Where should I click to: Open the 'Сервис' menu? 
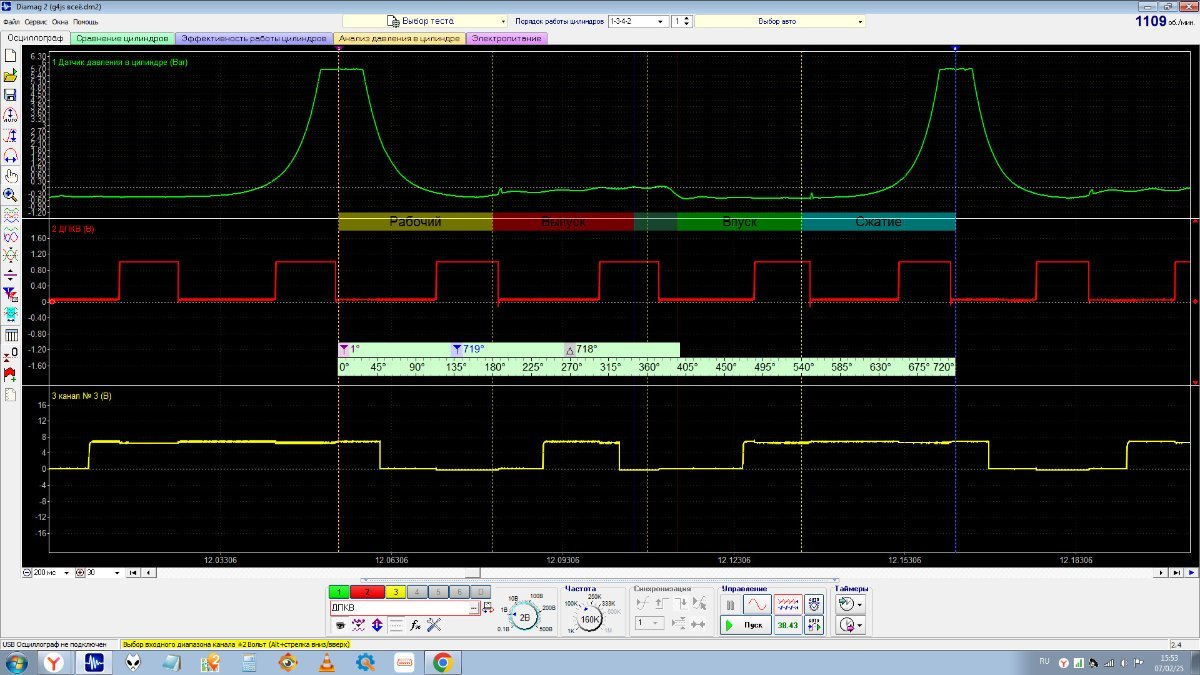35,21
